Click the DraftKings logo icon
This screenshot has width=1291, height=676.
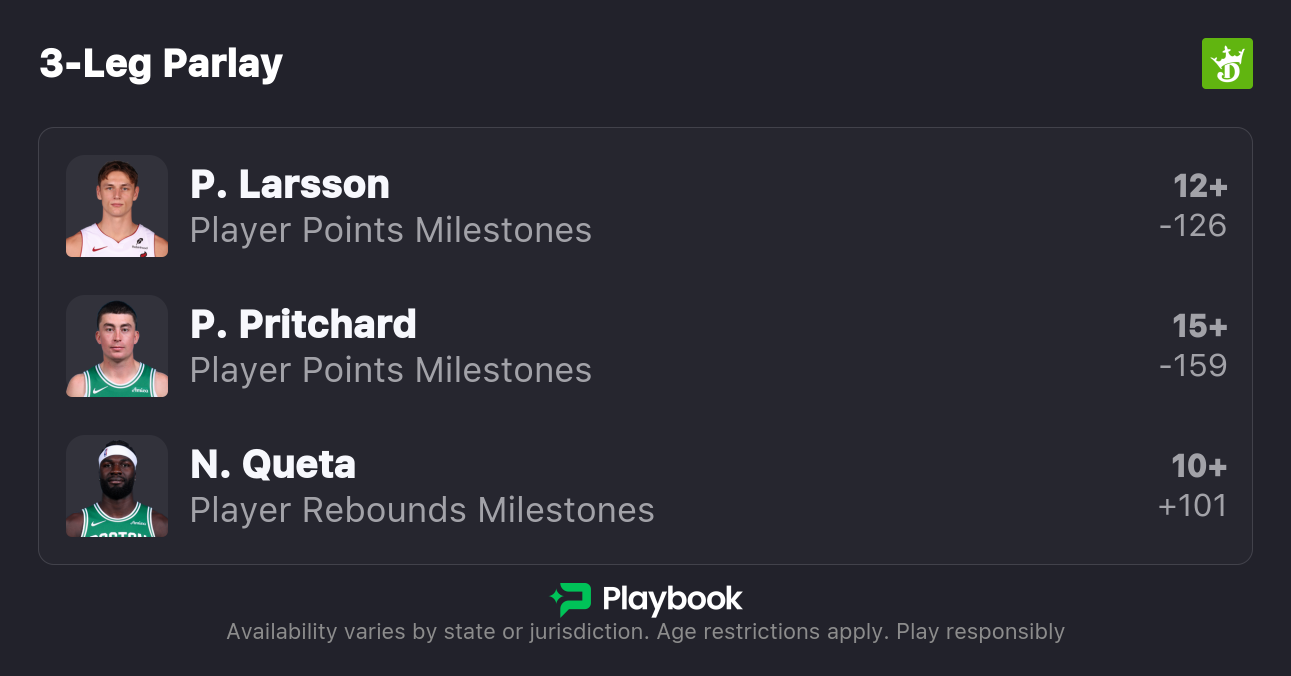click(1226, 64)
